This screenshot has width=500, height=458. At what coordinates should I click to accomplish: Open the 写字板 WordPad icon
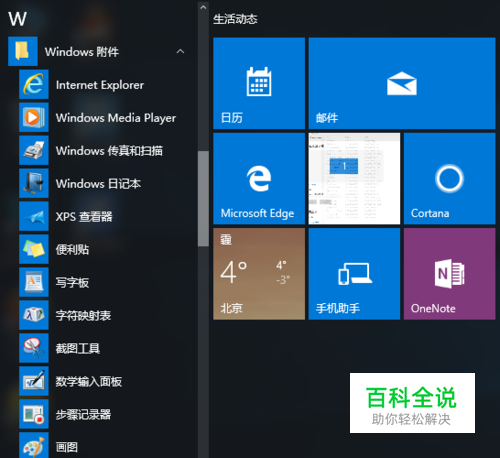34,282
